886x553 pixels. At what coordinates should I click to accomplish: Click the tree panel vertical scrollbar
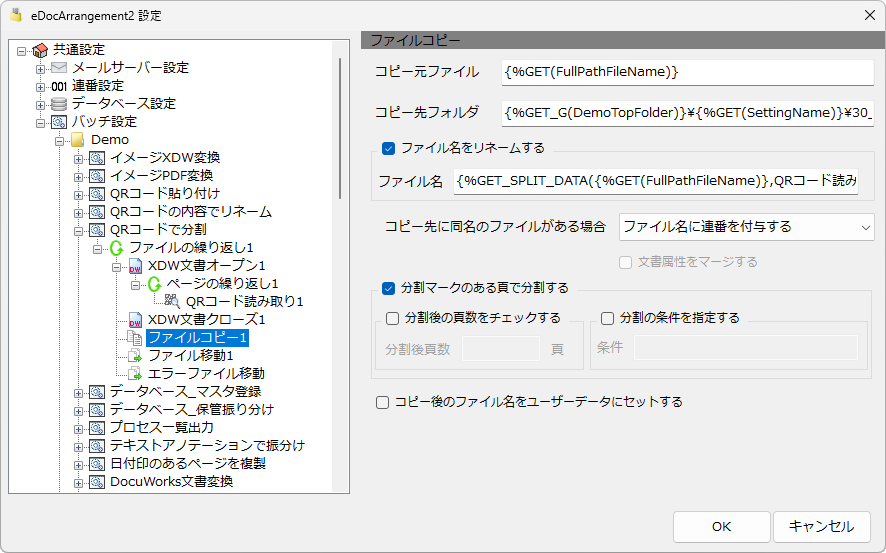(x=340, y=128)
